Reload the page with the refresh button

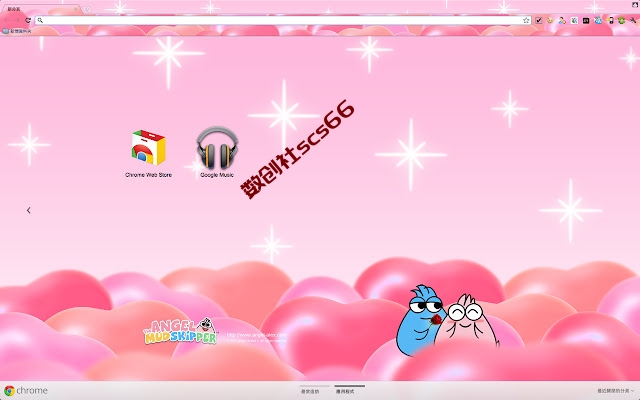28,20
